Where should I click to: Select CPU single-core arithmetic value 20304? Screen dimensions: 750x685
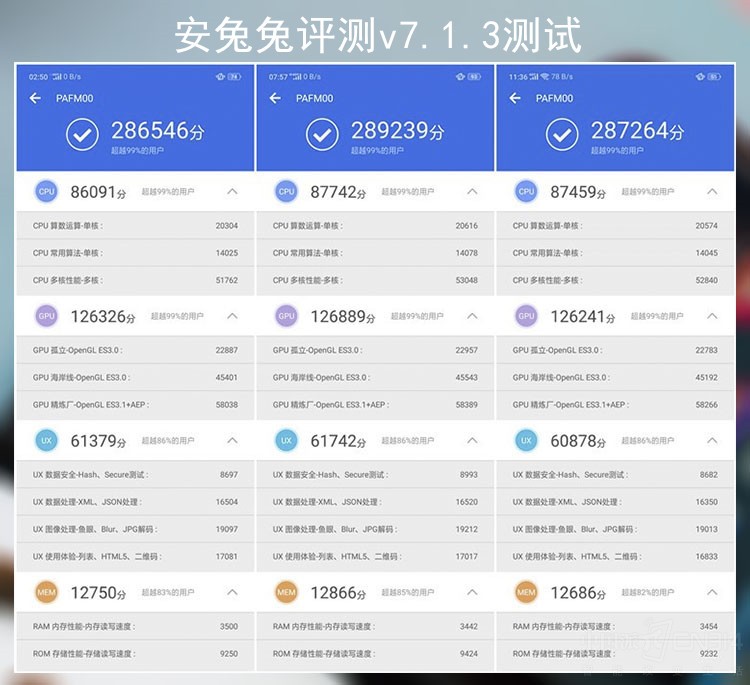(x=227, y=226)
